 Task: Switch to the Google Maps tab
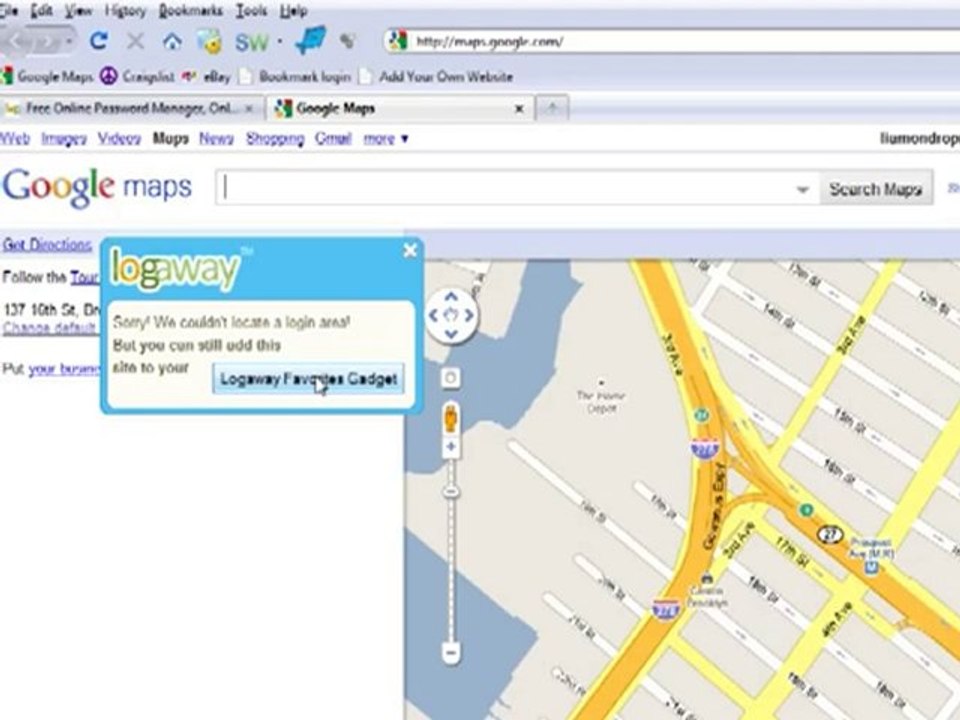(400, 108)
